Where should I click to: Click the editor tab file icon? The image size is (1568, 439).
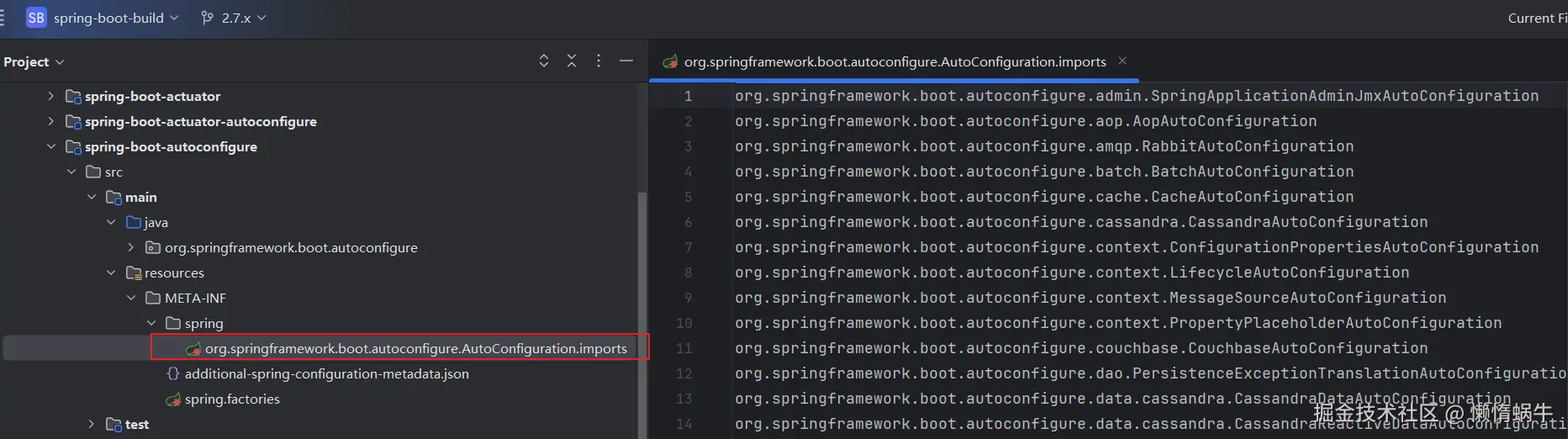(670, 61)
